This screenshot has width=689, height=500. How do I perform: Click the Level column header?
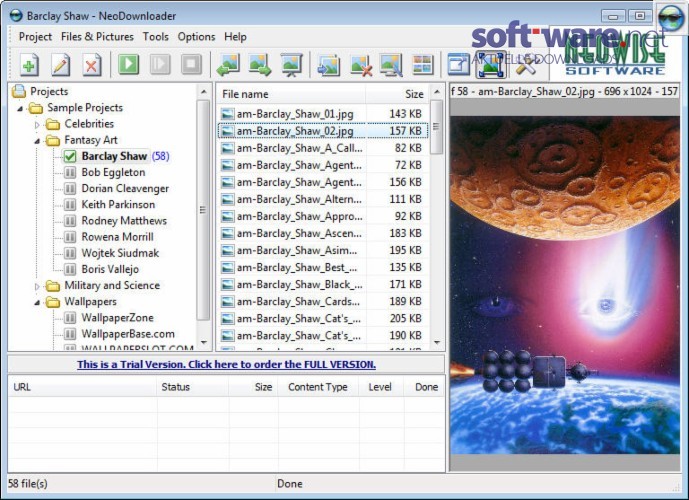click(x=381, y=387)
